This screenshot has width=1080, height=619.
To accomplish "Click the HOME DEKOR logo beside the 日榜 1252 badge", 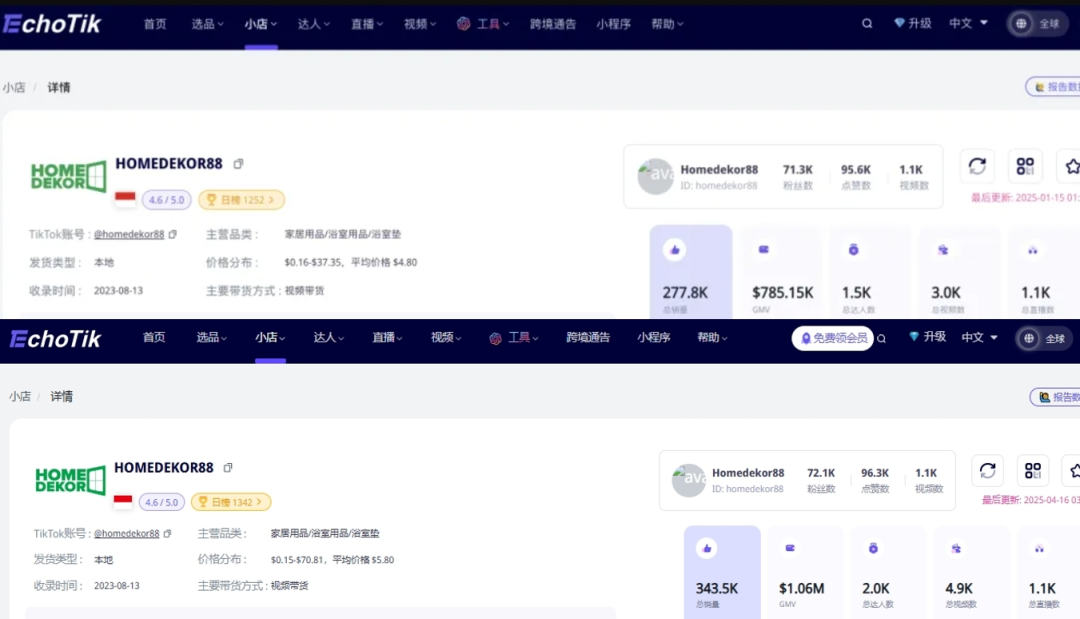I will click(x=68, y=177).
